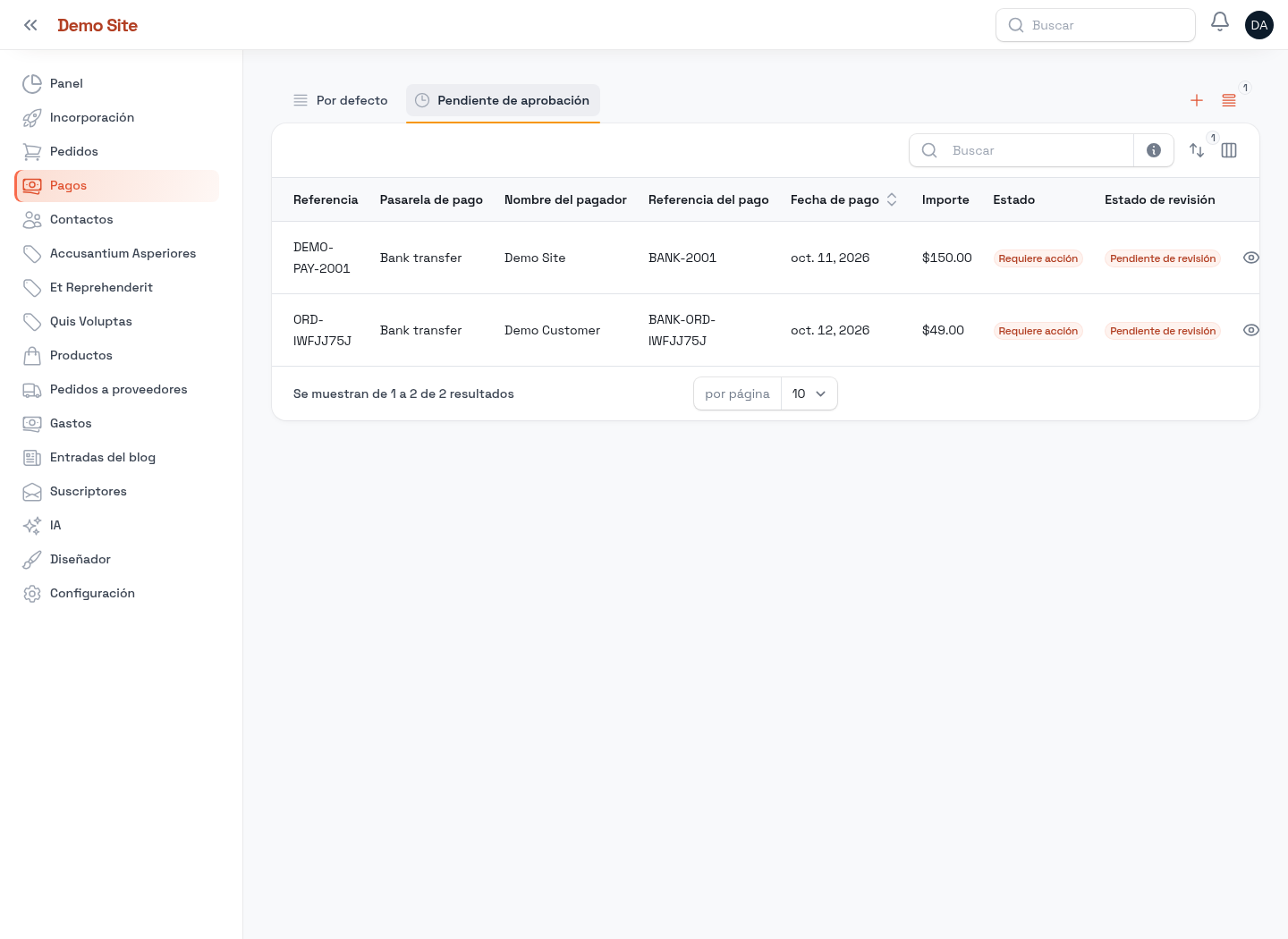Image resolution: width=1288 pixels, height=939 pixels.
Task: Open Pagos section
Action: click(117, 185)
